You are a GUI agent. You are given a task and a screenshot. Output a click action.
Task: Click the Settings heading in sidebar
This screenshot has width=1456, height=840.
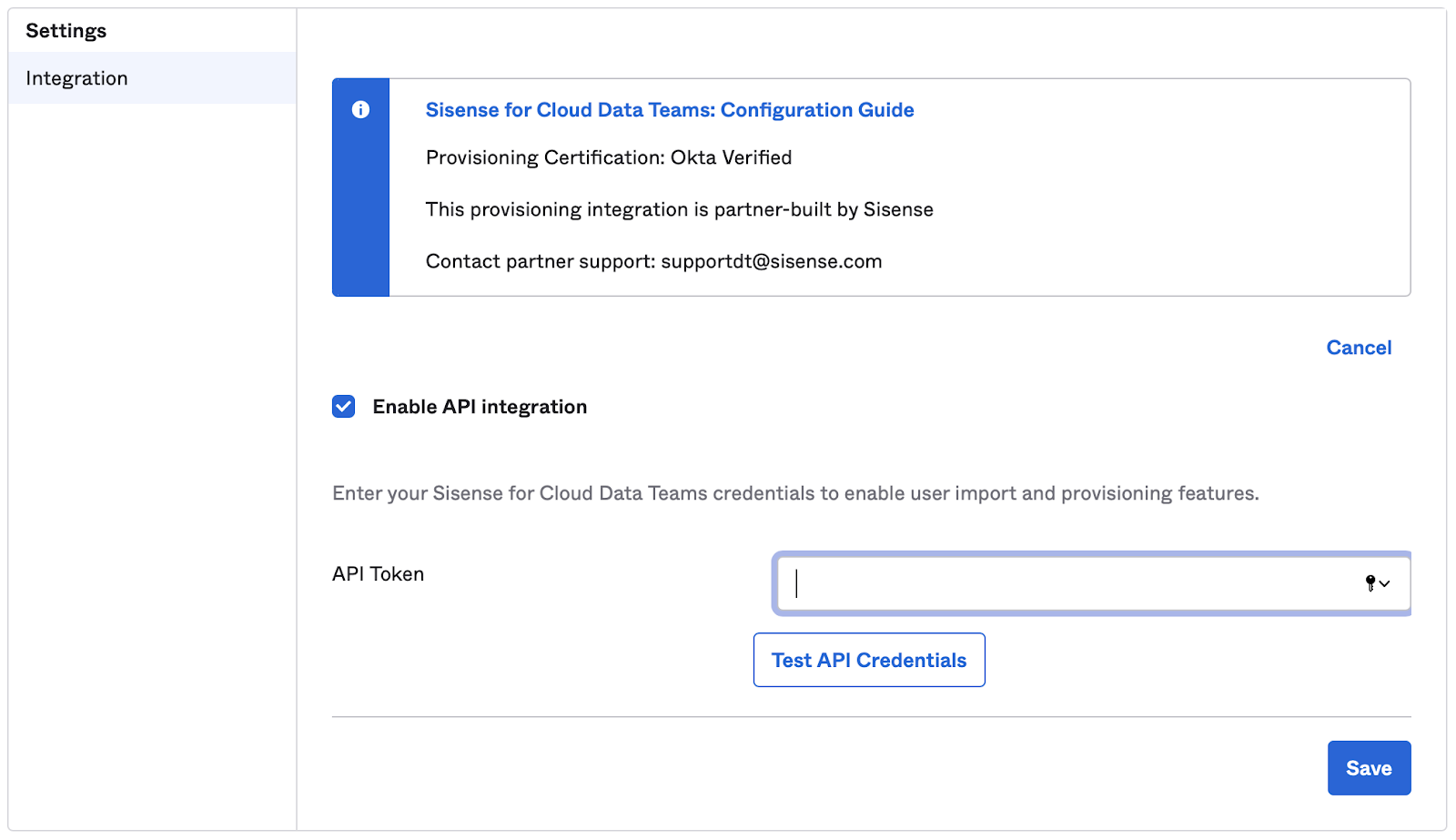coord(66,31)
